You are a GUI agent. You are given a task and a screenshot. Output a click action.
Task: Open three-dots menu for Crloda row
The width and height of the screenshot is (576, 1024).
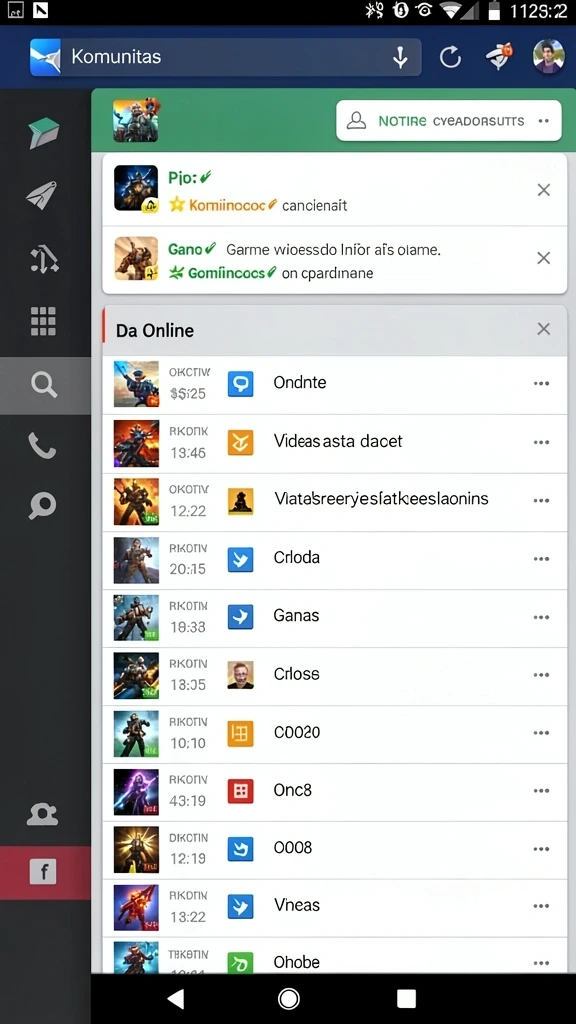pyautogui.click(x=541, y=559)
